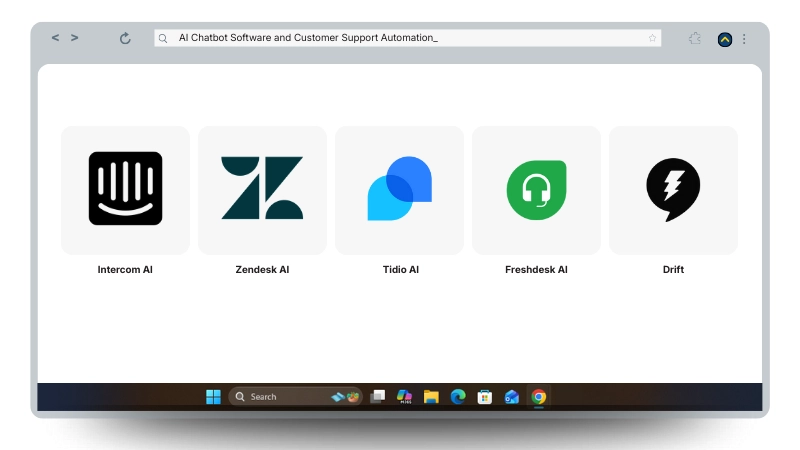Click the Intercom AI label
Screen dimensions: 800x450
click(x=125, y=269)
